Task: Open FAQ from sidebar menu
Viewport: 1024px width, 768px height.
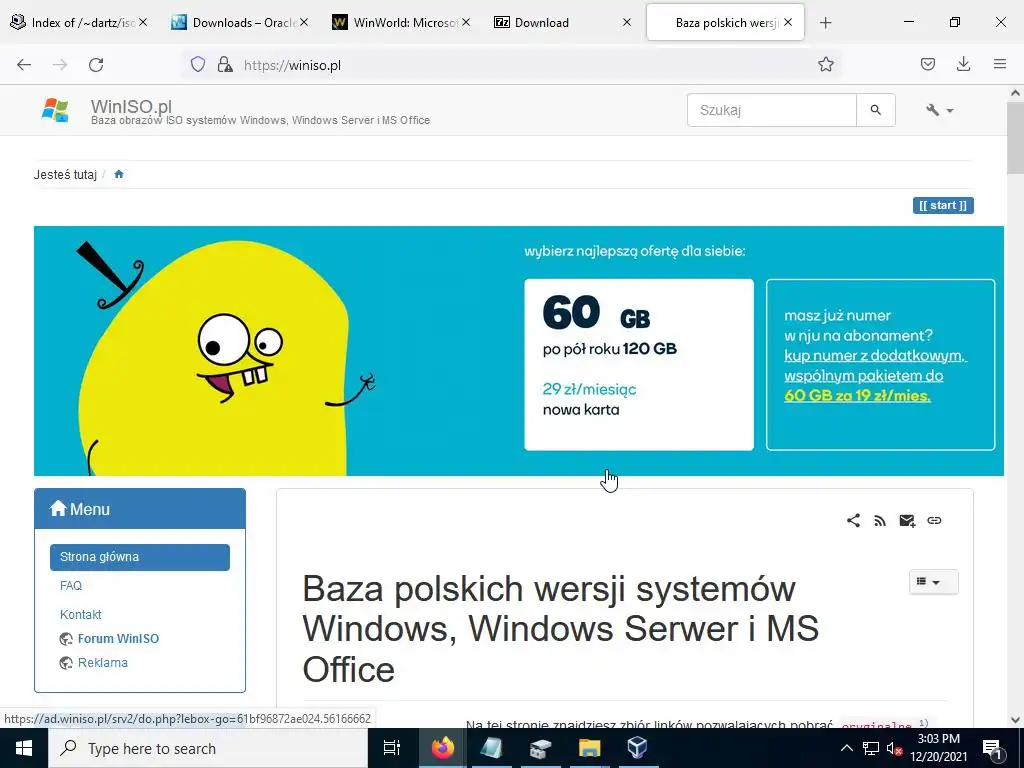Action: tap(71, 586)
